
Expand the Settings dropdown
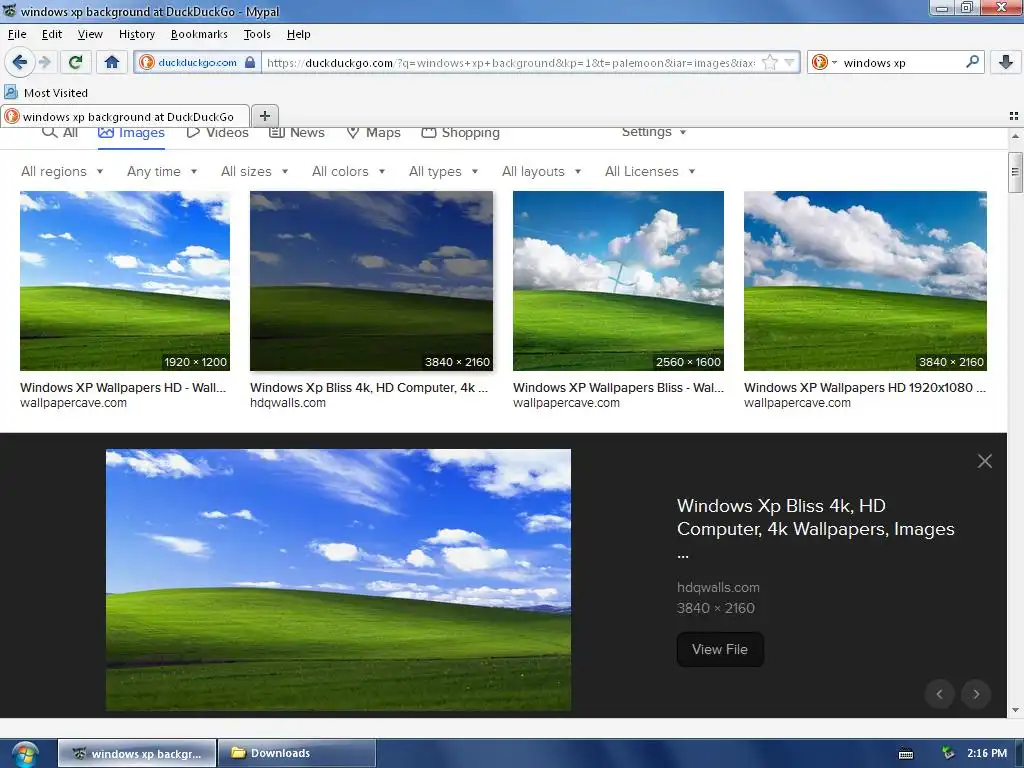pos(654,132)
